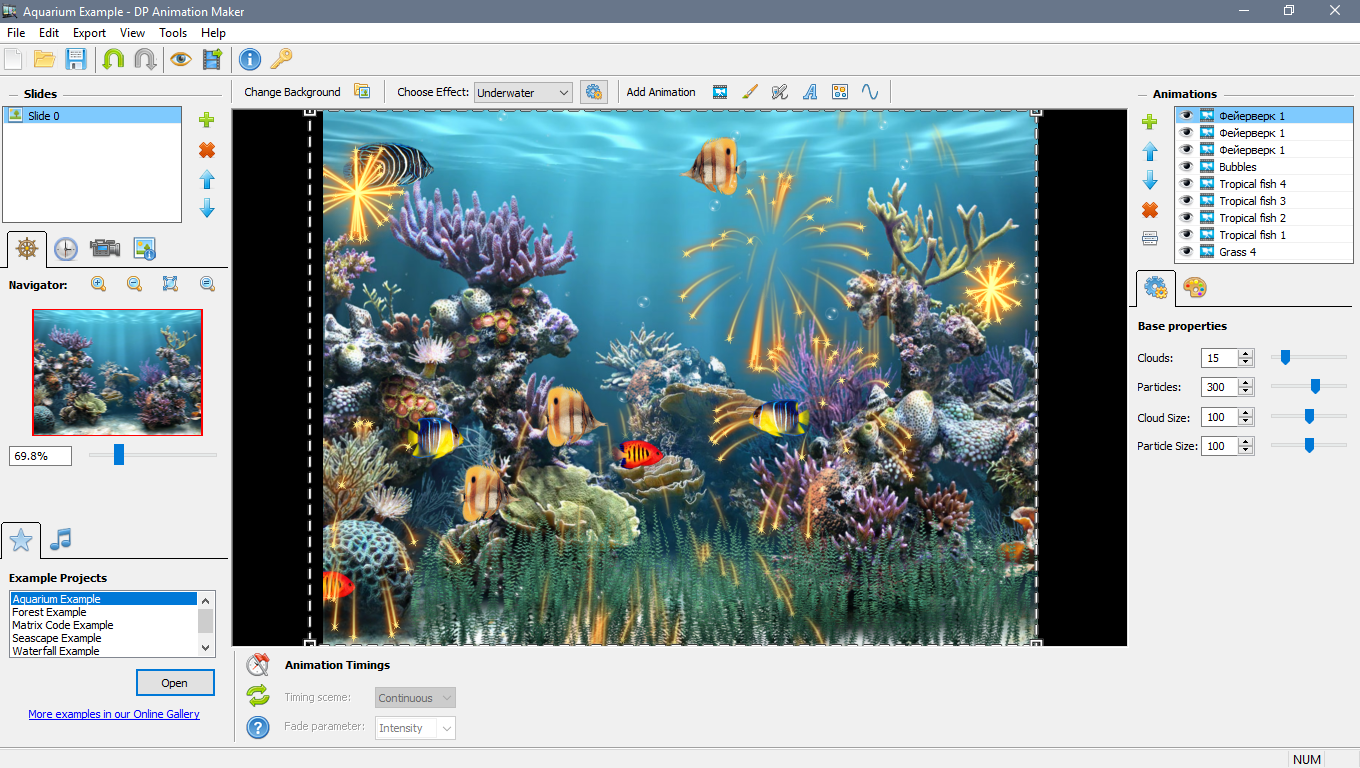The width and height of the screenshot is (1360, 768).
Task: Hide the Grass 4 animation layer
Action: point(1186,252)
